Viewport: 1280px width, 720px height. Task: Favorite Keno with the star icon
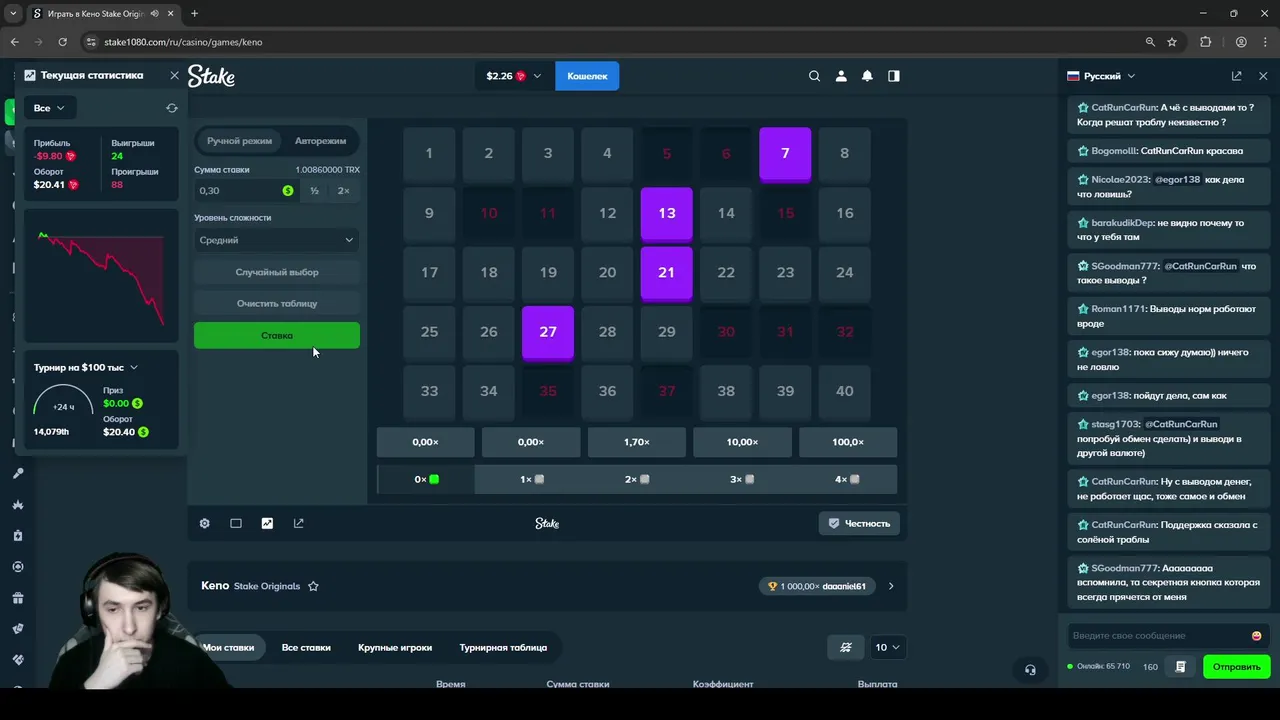pyautogui.click(x=313, y=586)
